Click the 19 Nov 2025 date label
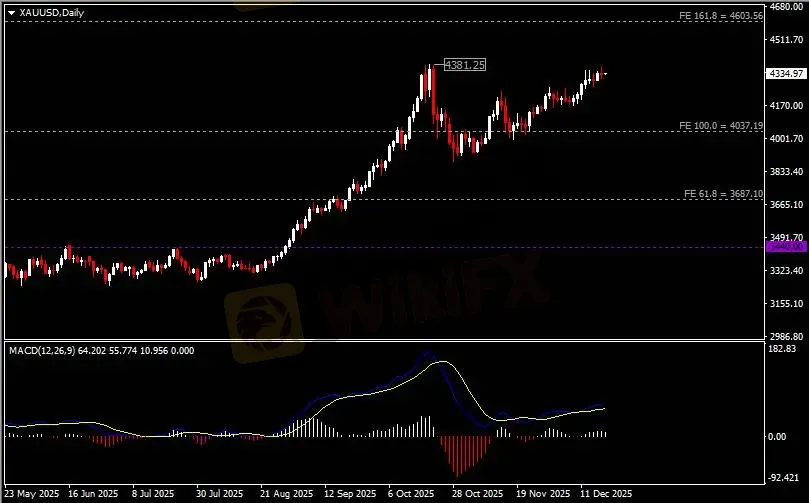 [x=543, y=494]
